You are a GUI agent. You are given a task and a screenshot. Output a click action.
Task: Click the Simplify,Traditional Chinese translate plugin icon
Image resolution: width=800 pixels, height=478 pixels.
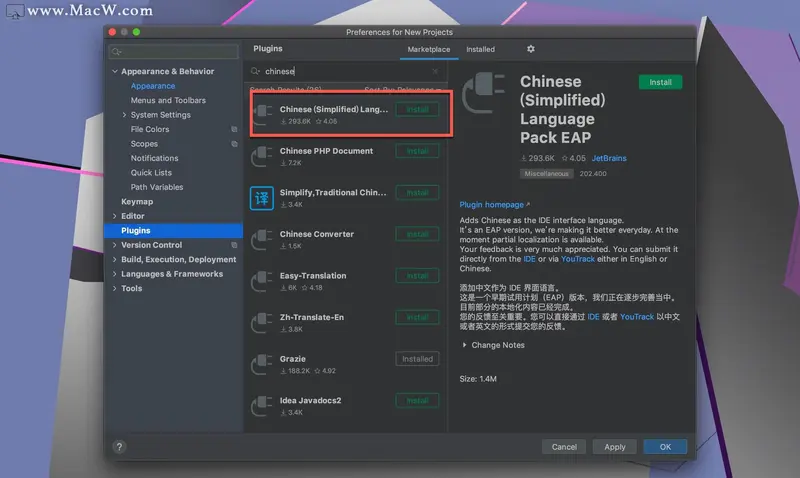click(262, 198)
